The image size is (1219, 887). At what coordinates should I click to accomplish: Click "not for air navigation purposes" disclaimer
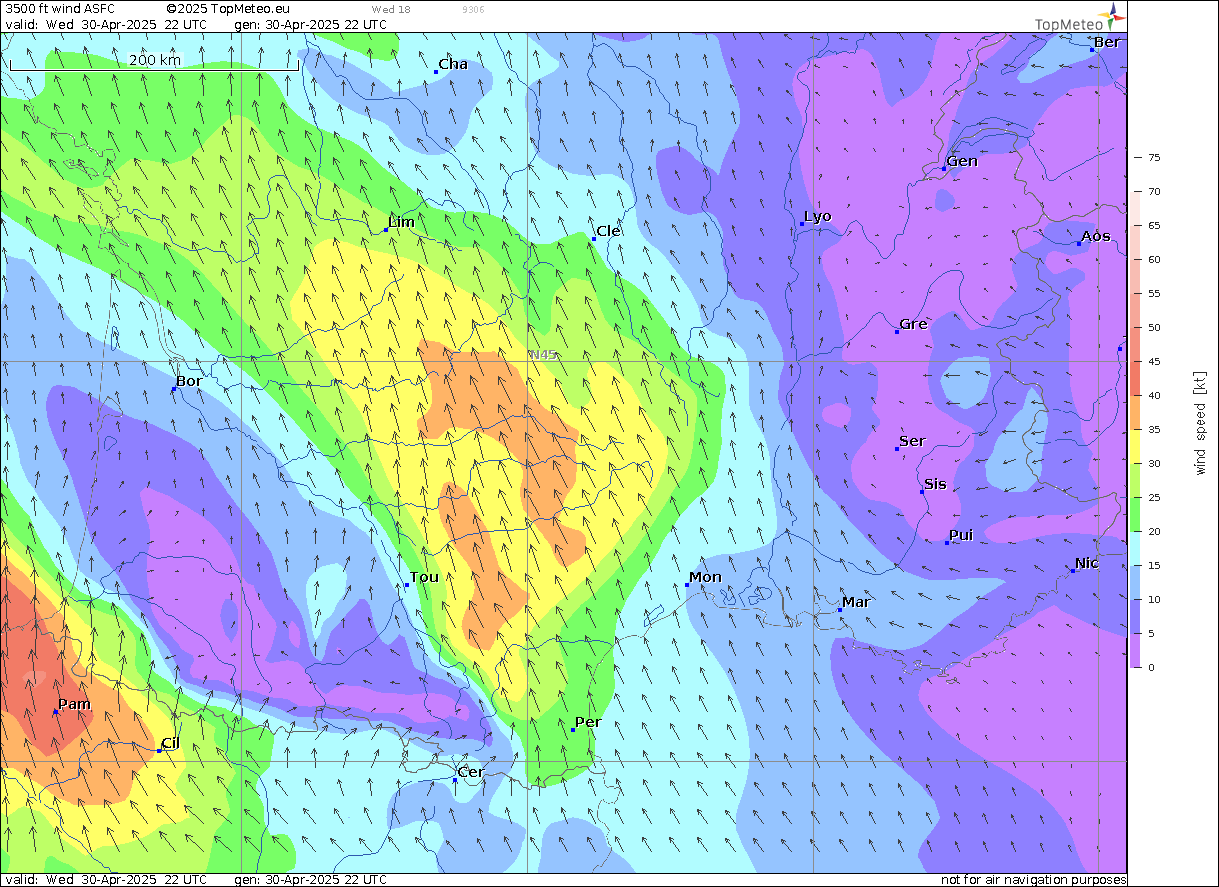click(x=1034, y=880)
